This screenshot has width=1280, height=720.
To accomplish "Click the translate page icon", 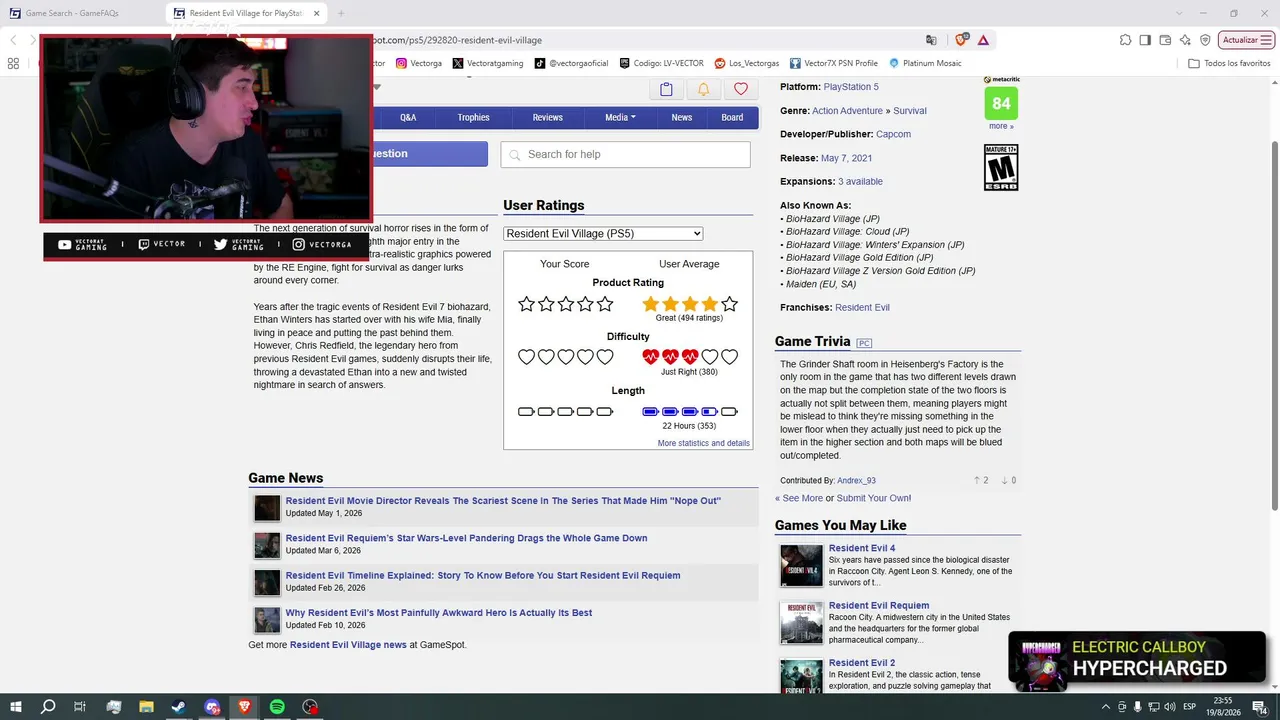I will click(x=931, y=40).
